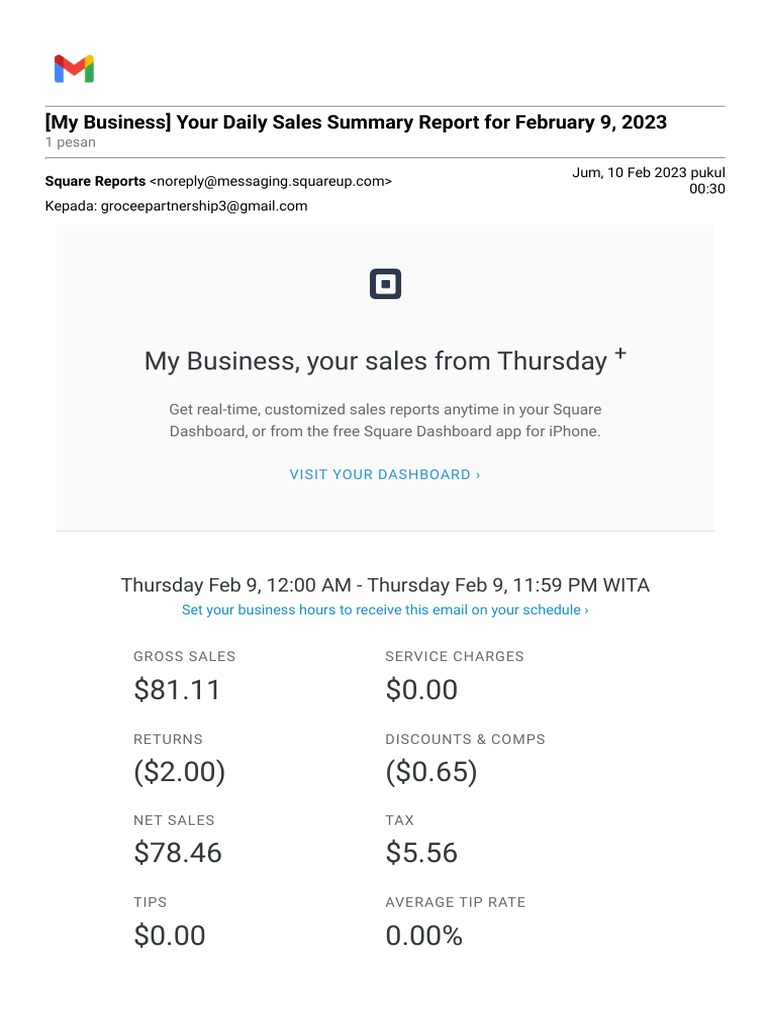Click the Service Charges amount $0.00
This screenshot has height=1024, width=768.
tap(422, 690)
